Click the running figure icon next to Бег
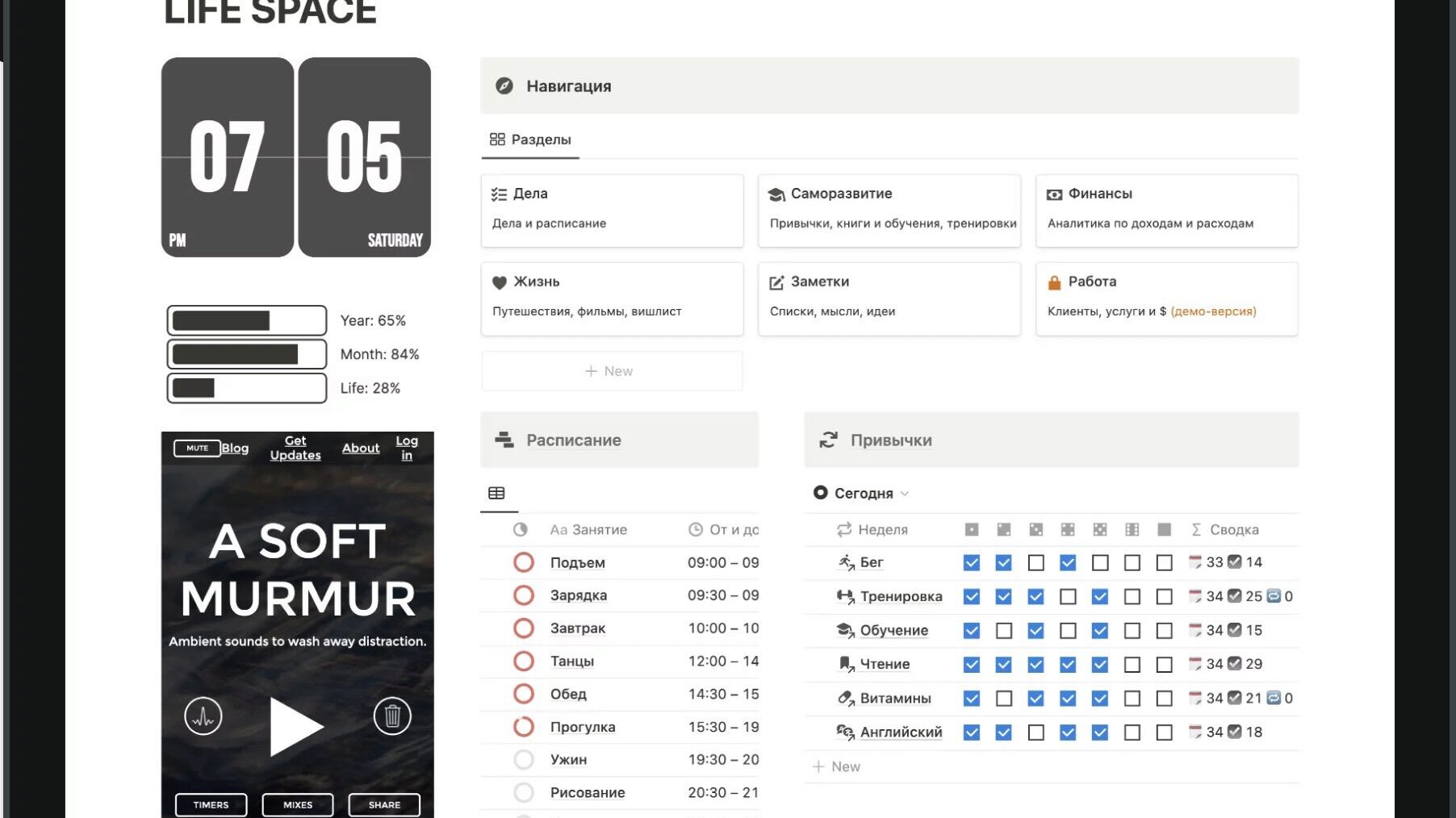1456x818 pixels. click(845, 562)
